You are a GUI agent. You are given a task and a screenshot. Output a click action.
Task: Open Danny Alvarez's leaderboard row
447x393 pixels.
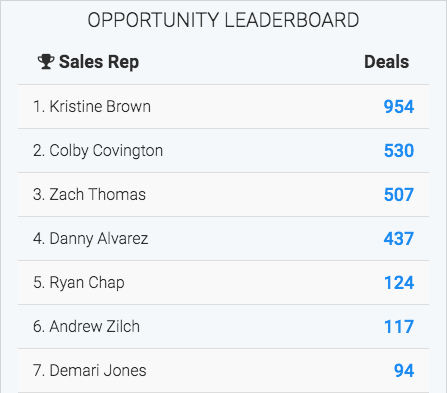(223, 239)
